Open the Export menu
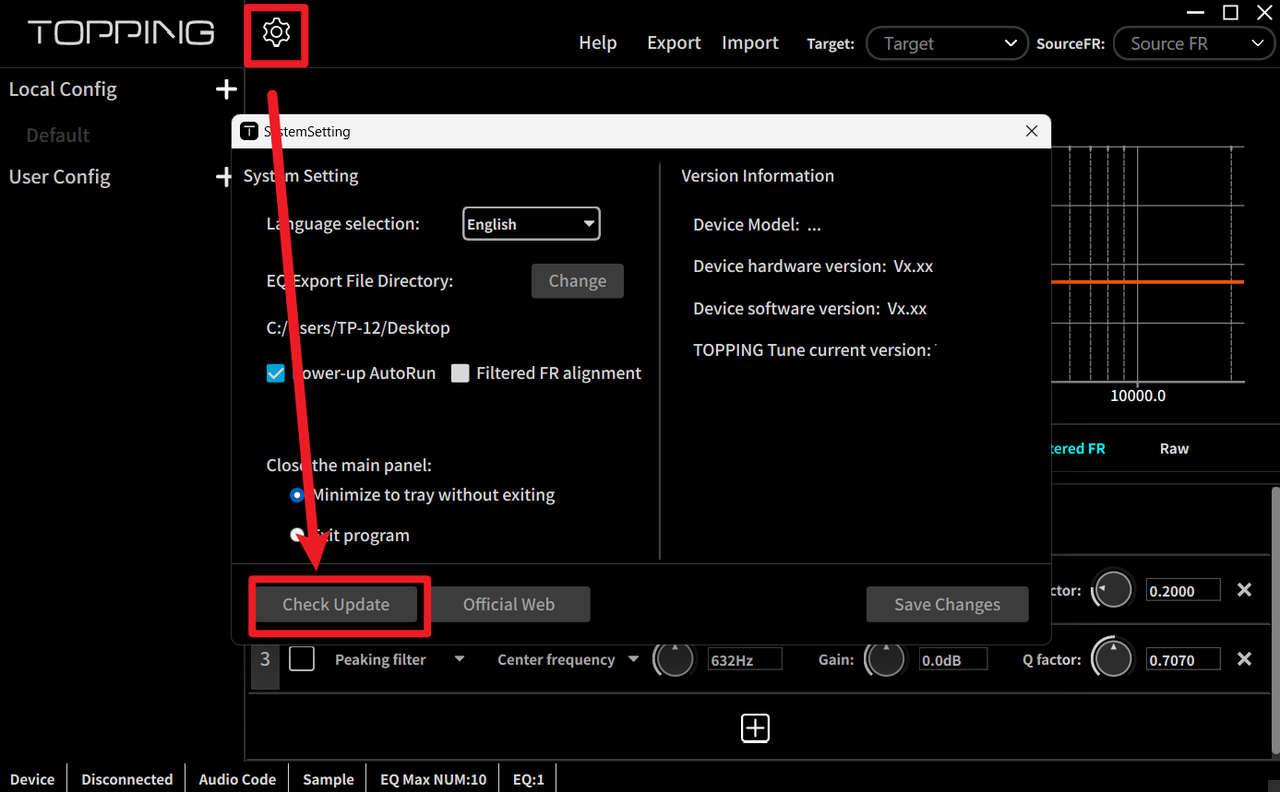This screenshot has width=1280, height=792. coord(674,43)
